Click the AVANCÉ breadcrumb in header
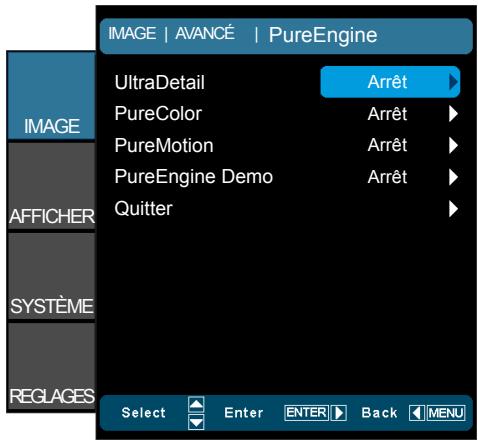Screen dimensions: 478x440 (x=205, y=33)
